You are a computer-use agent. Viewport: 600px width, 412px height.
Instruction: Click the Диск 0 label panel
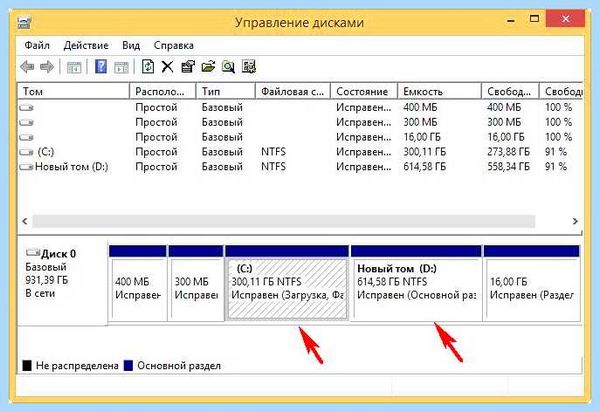click(x=63, y=282)
